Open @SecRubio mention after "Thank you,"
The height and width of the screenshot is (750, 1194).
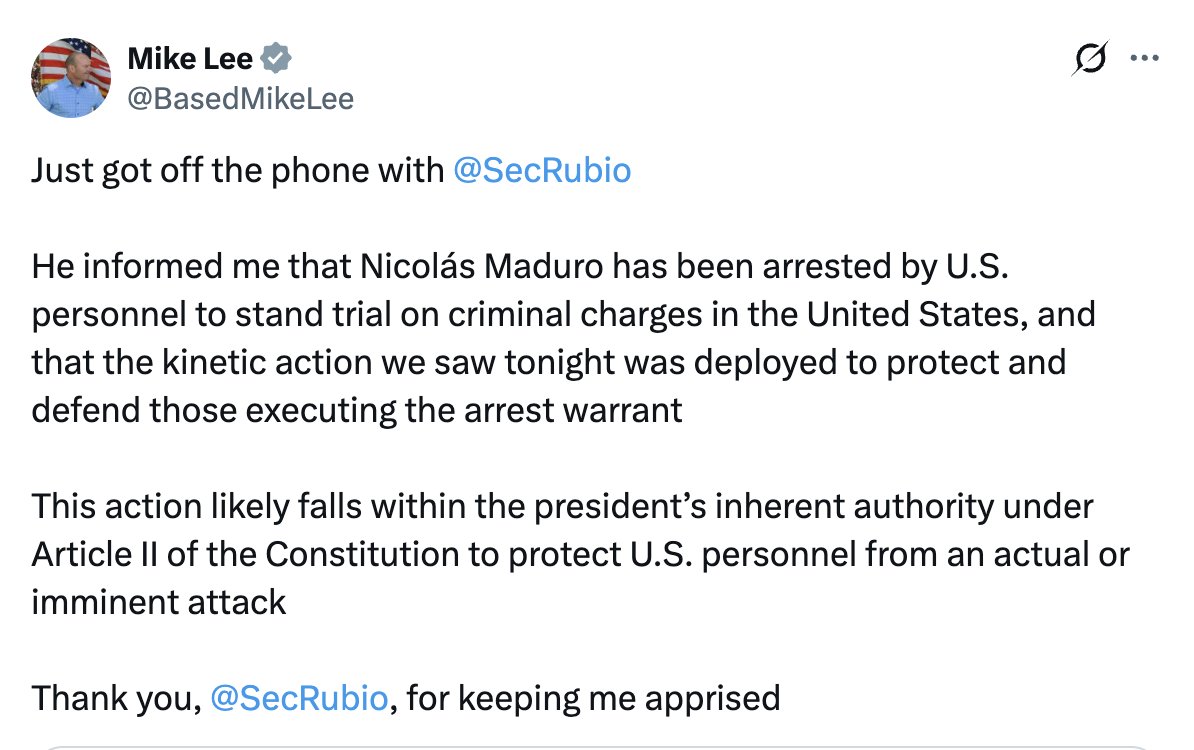click(x=299, y=697)
